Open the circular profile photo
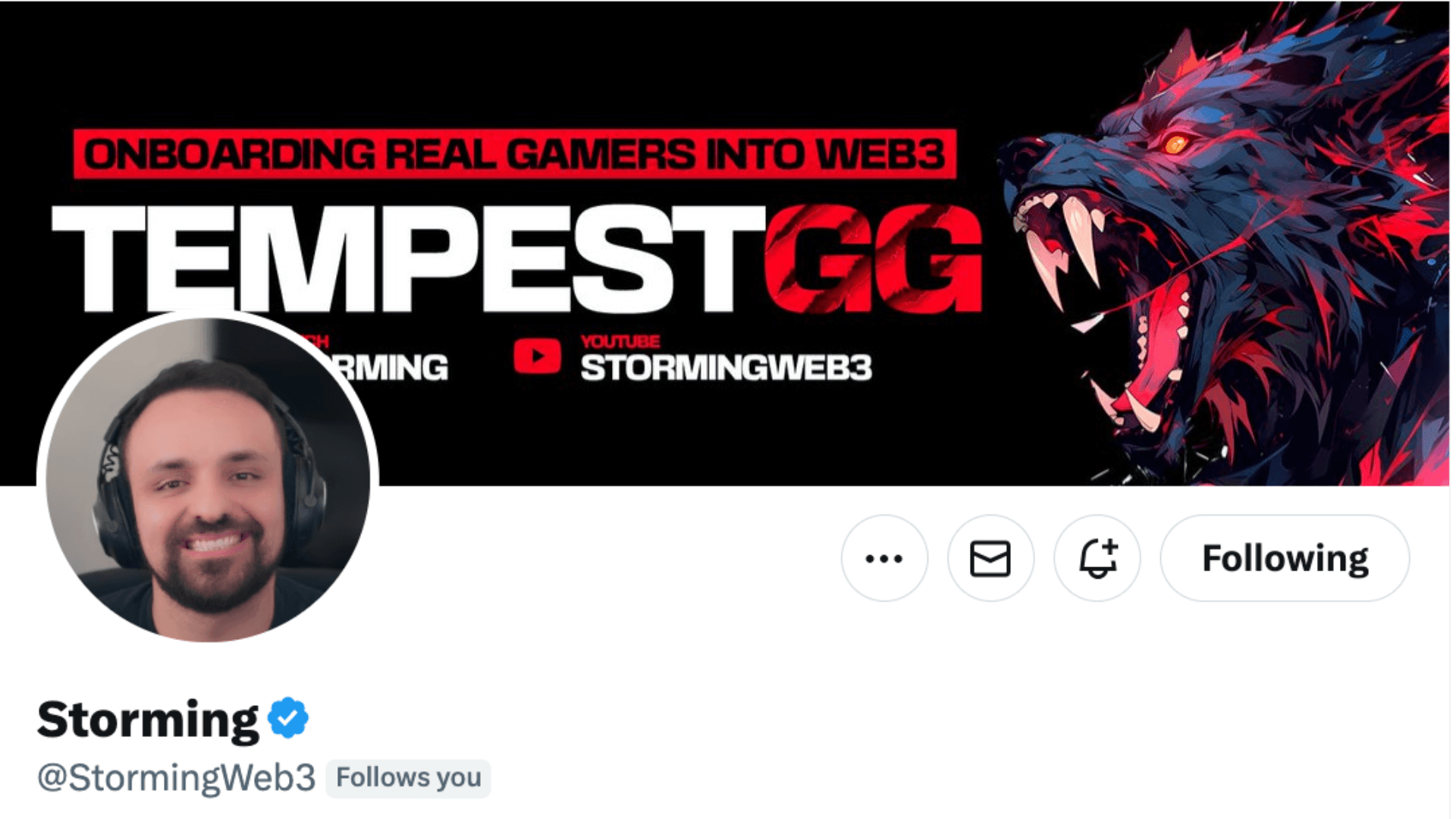The image size is (1456, 819). point(208,479)
